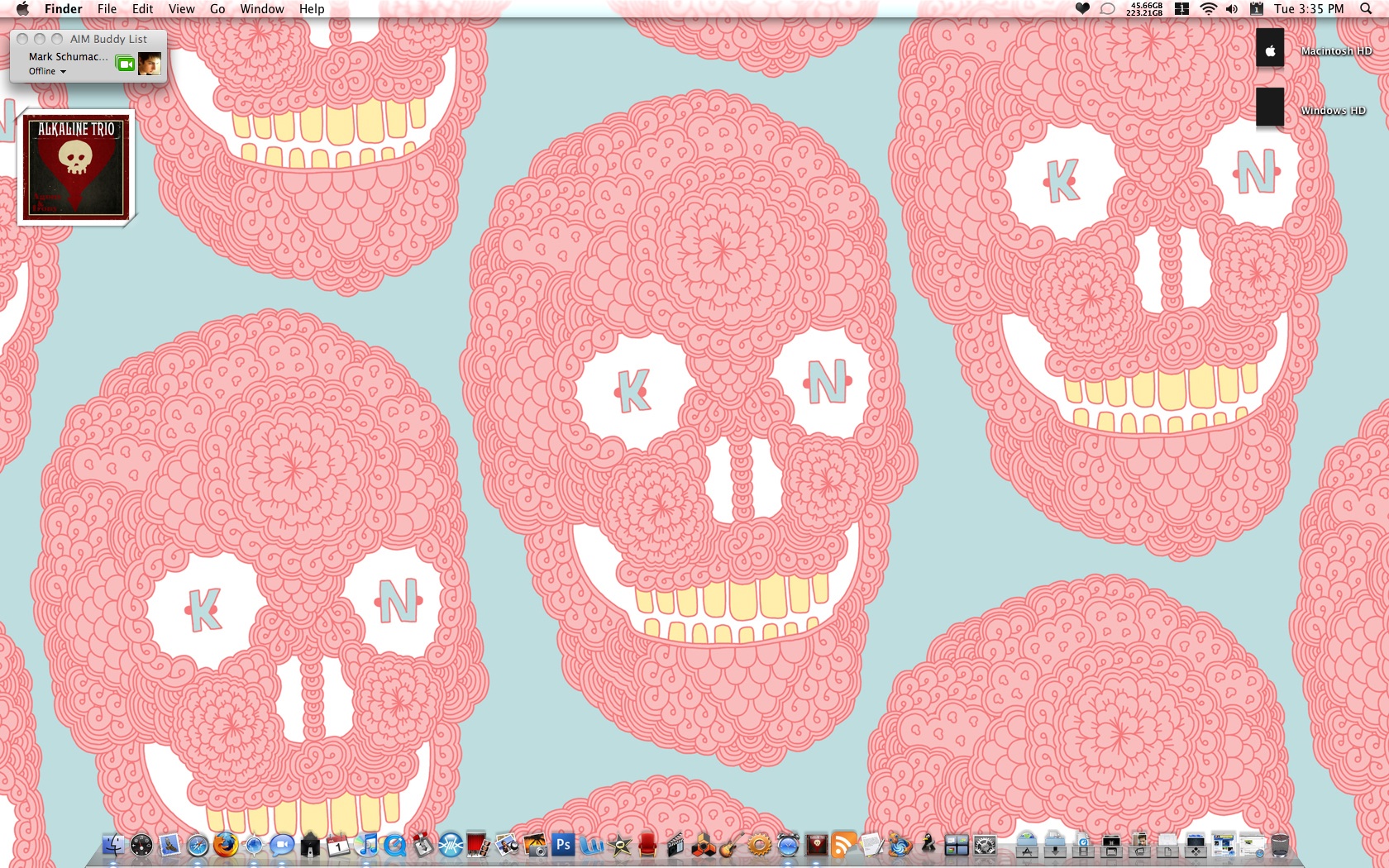1389x868 pixels.
Task: Open Windows HD drive on desktop
Action: pyautogui.click(x=1271, y=108)
